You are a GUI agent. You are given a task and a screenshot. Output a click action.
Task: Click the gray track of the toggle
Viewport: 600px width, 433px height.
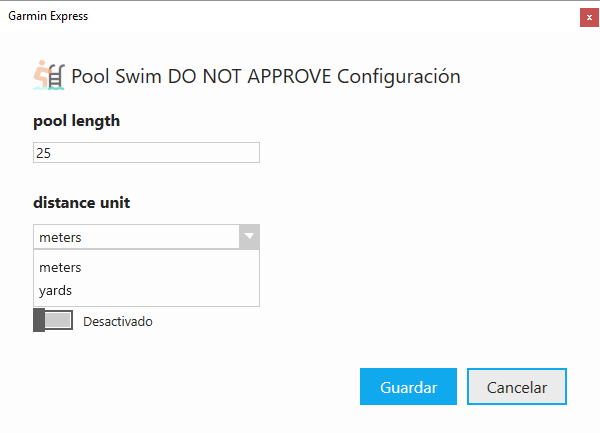point(59,320)
